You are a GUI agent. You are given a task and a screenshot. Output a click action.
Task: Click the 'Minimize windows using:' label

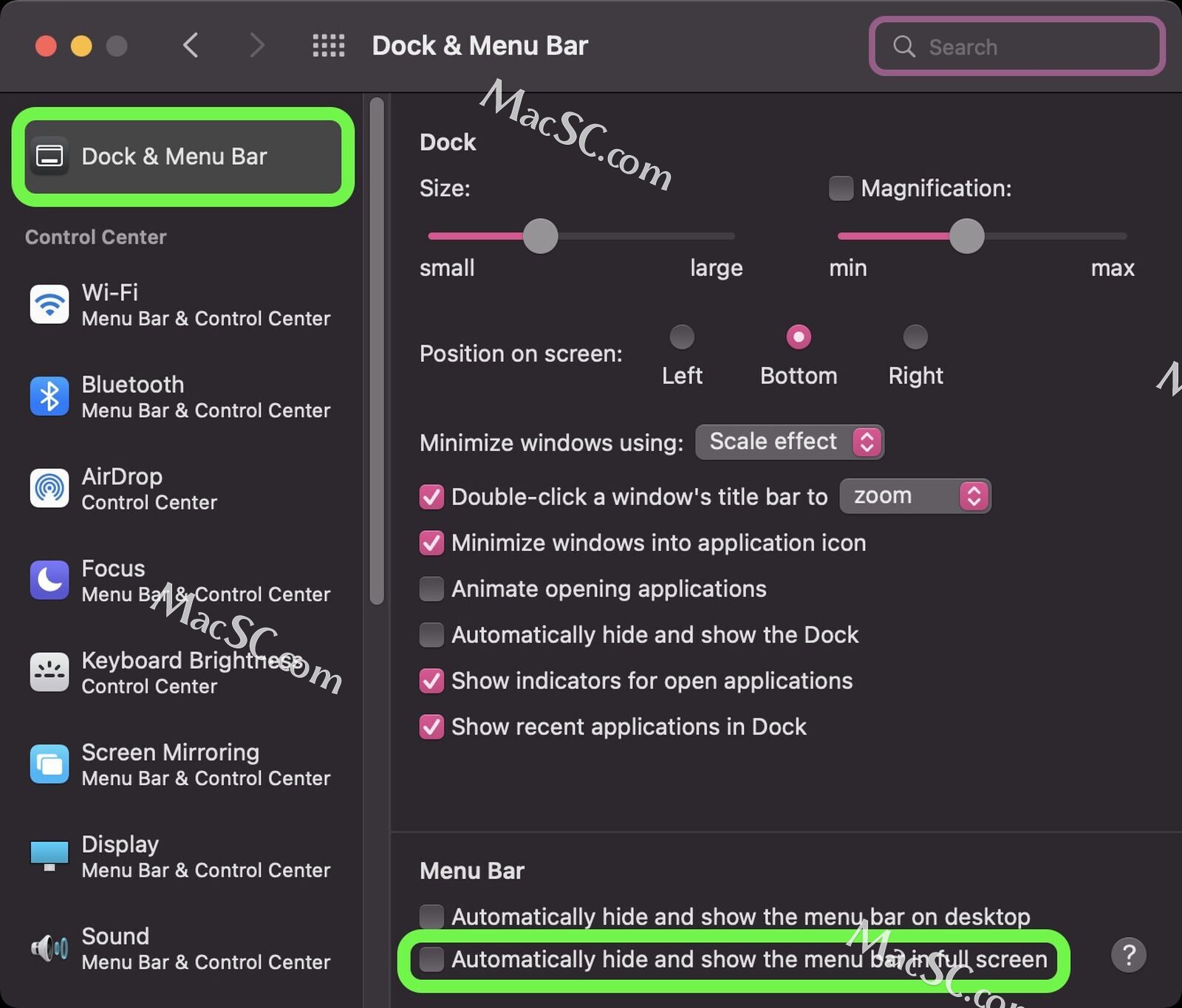click(x=551, y=442)
